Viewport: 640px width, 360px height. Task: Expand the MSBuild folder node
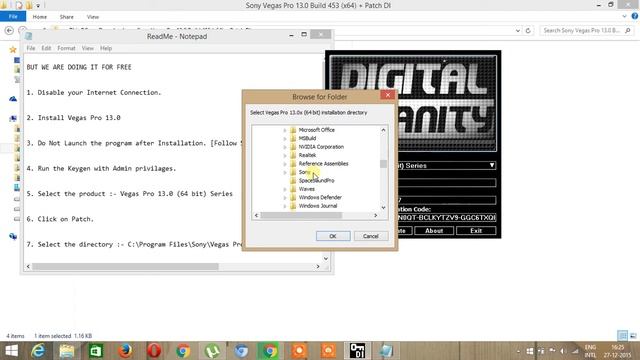tap(285, 138)
